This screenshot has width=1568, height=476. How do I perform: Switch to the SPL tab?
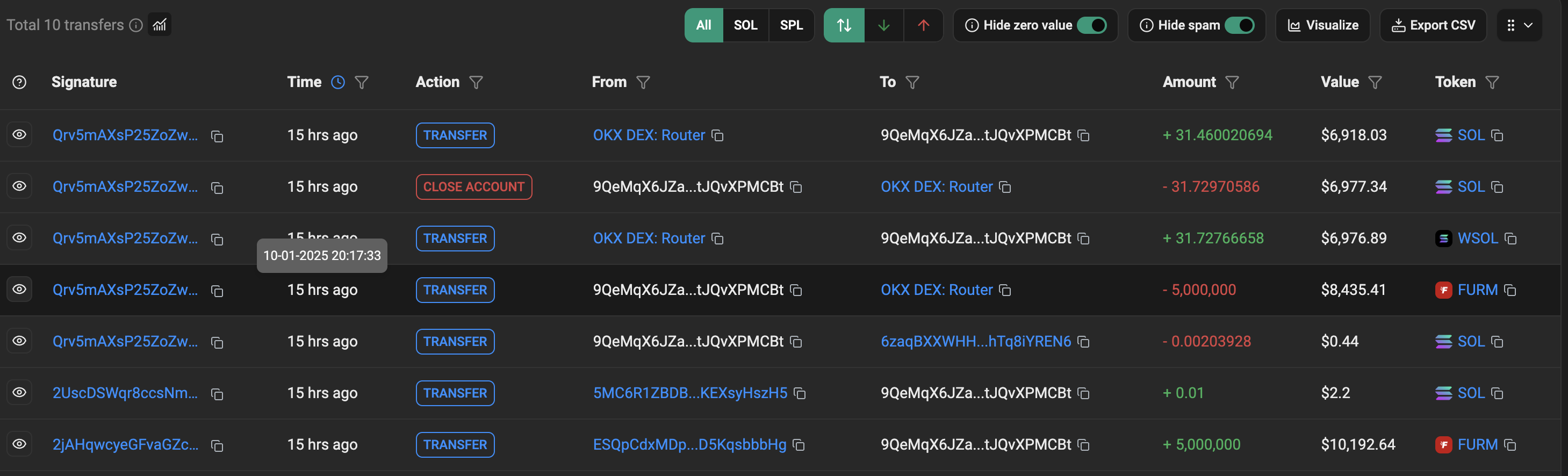tap(790, 25)
